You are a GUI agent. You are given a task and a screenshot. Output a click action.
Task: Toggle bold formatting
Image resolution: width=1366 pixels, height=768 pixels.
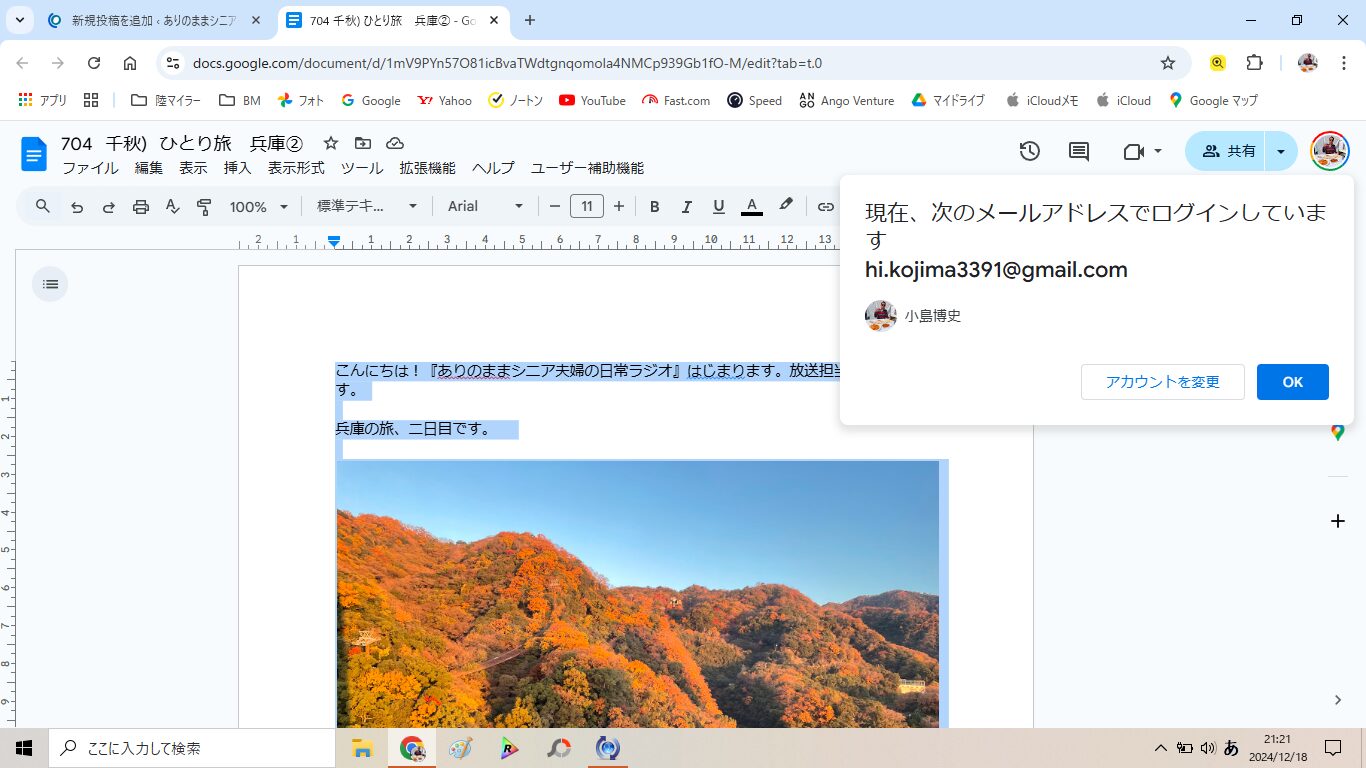(655, 207)
